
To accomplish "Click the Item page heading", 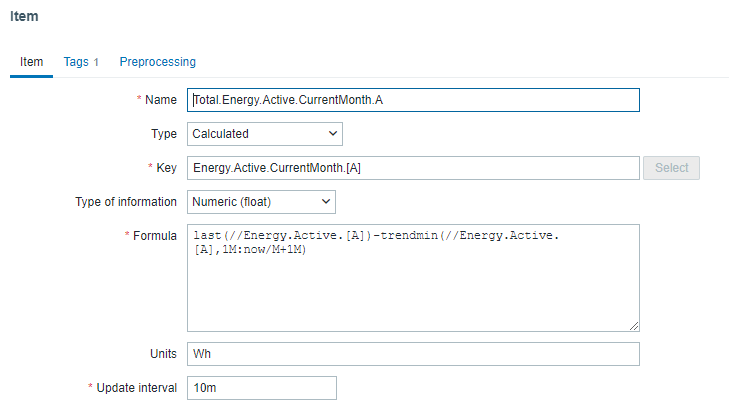I will click(24, 16).
